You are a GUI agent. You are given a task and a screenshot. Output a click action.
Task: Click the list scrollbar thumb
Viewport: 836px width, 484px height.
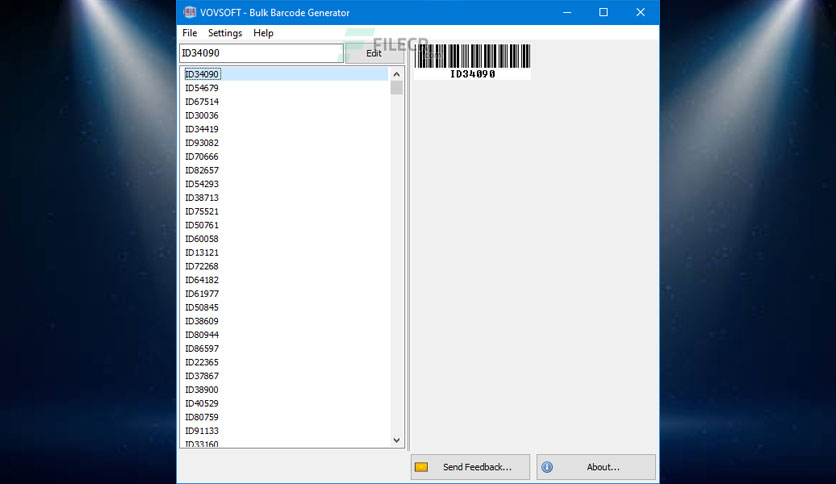396,87
